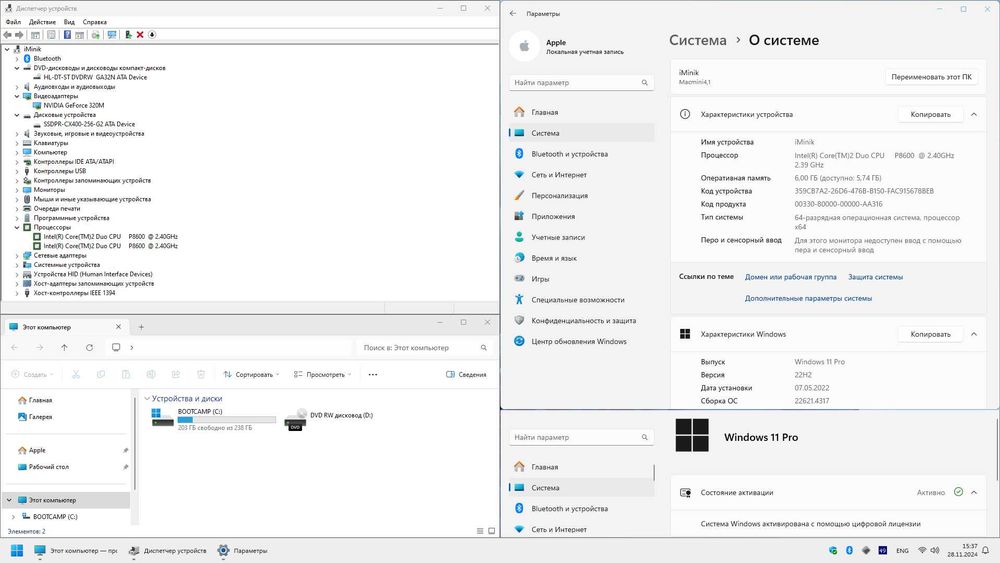Click Сведения details pane button in Explorer
Viewport: 1000px width, 563px height.
tap(466, 374)
